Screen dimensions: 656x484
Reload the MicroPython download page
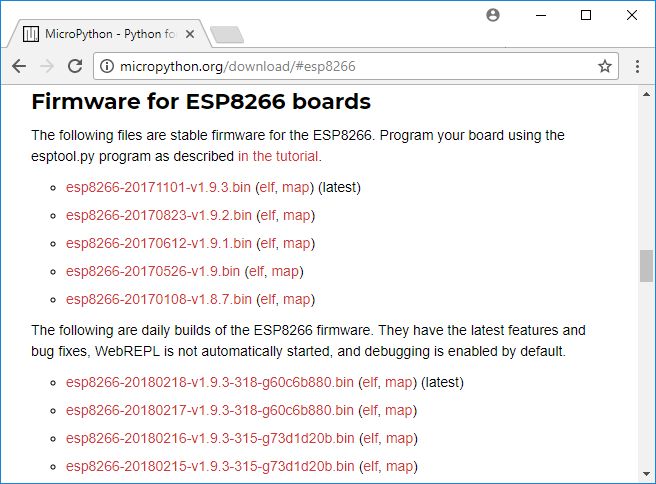coord(75,66)
